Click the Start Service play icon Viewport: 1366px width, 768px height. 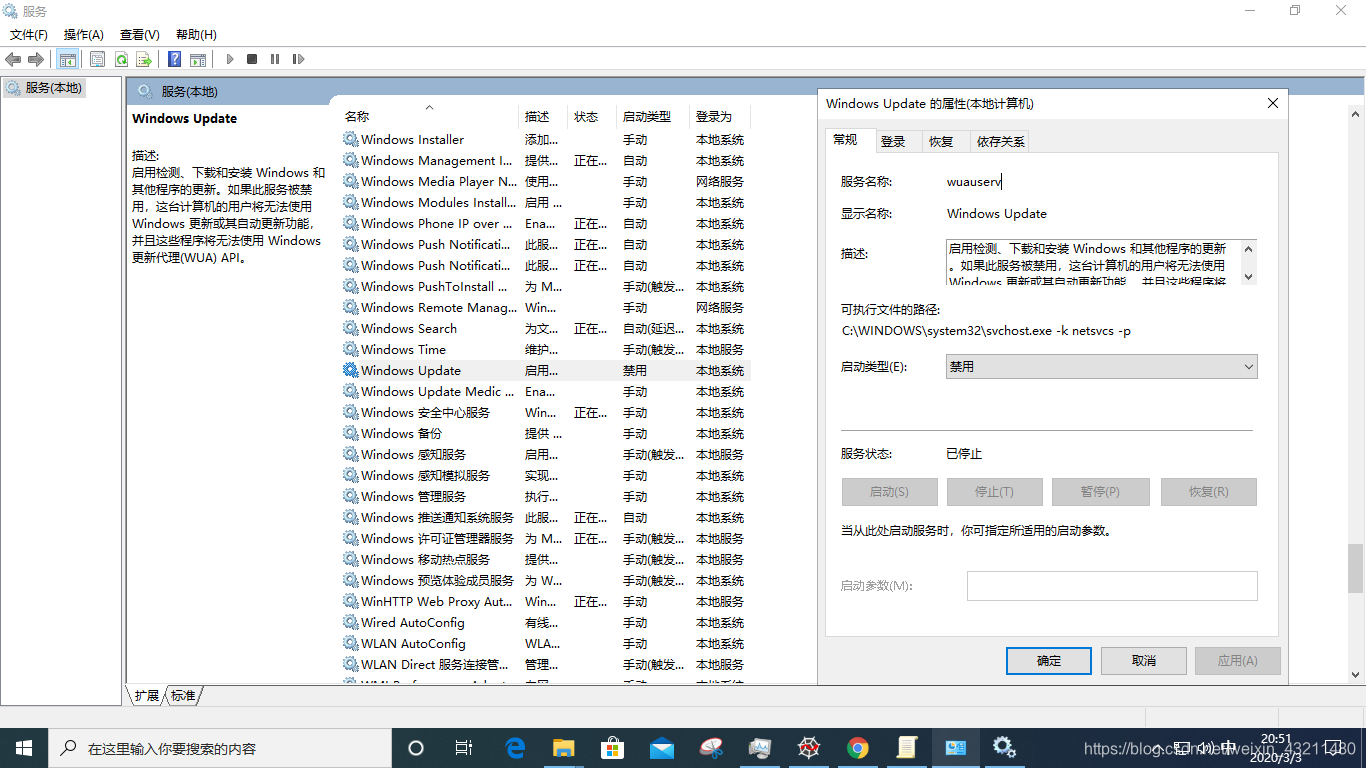click(x=229, y=59)
